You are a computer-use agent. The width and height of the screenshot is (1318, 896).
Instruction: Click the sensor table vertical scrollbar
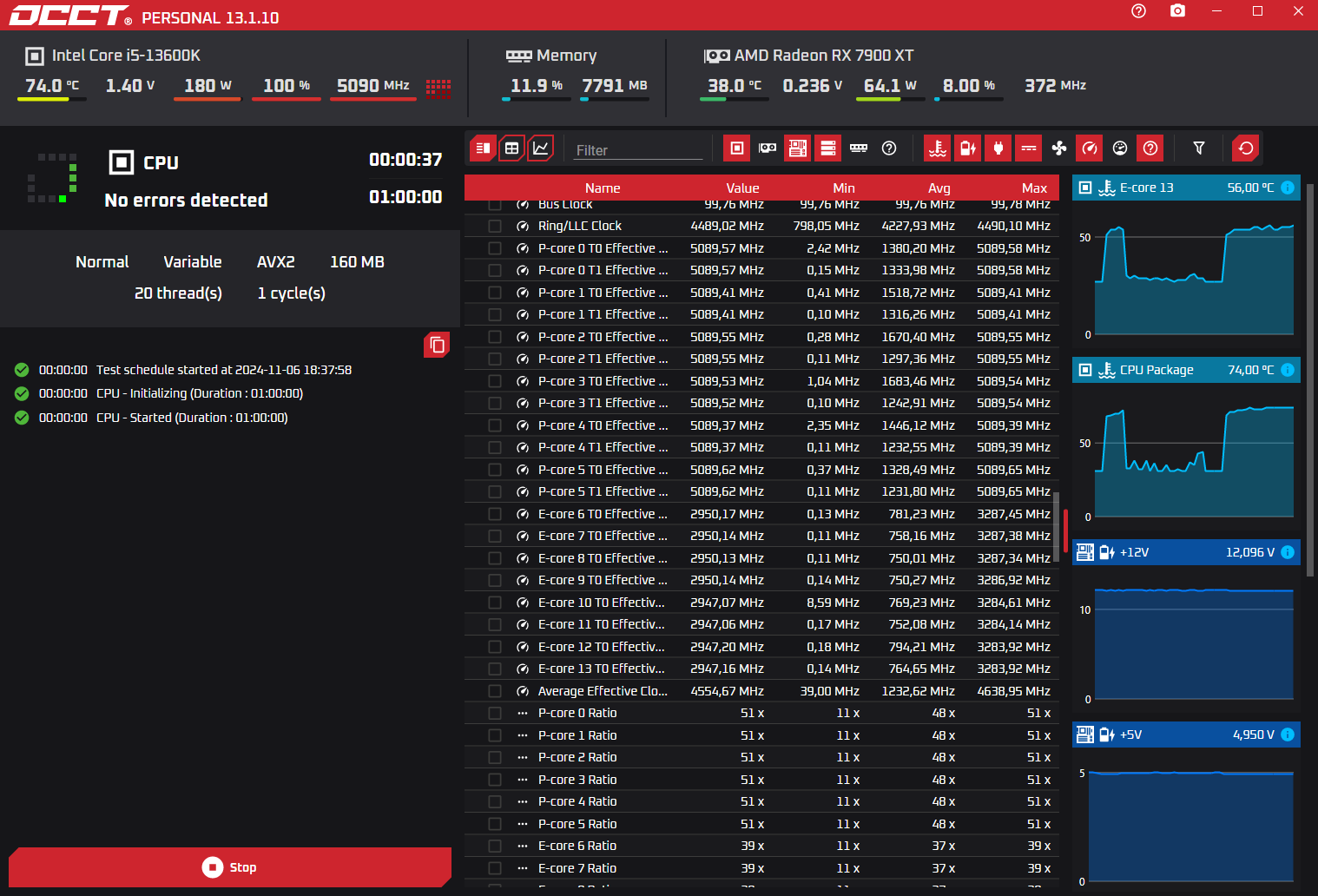click(1056, 526)
